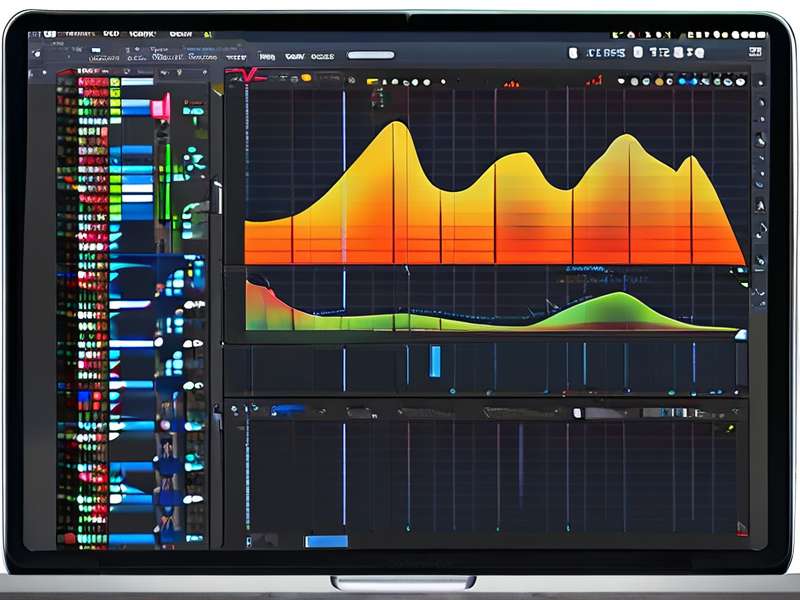Open the white pill-shaped dropdown field in top toolbar

(x=371, y=55)
